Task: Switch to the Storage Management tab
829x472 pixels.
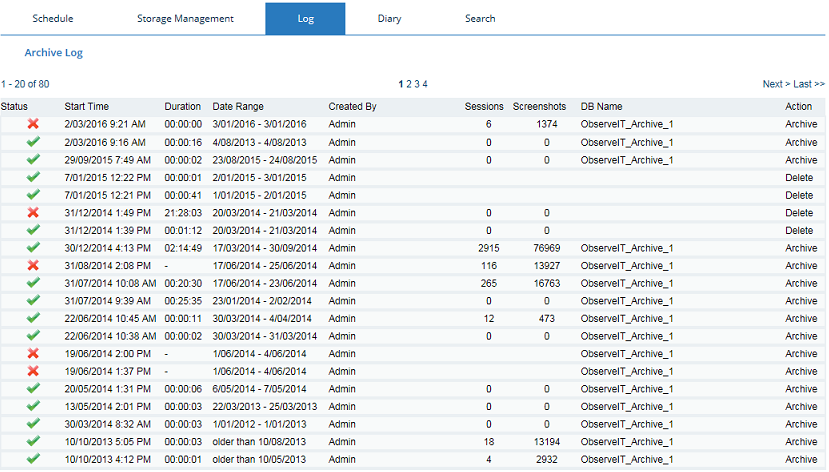Action: [185, 19]
